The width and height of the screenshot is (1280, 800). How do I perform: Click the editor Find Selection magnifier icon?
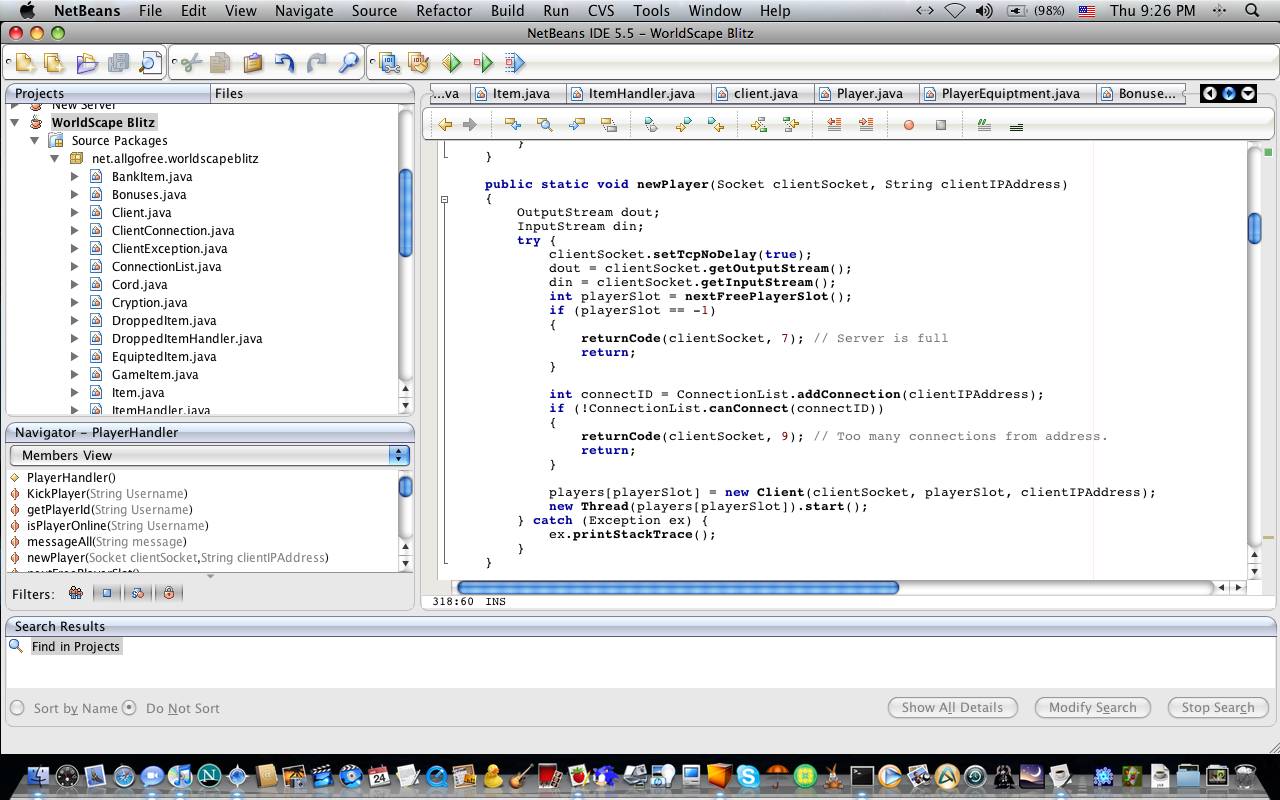pos(544,125)
